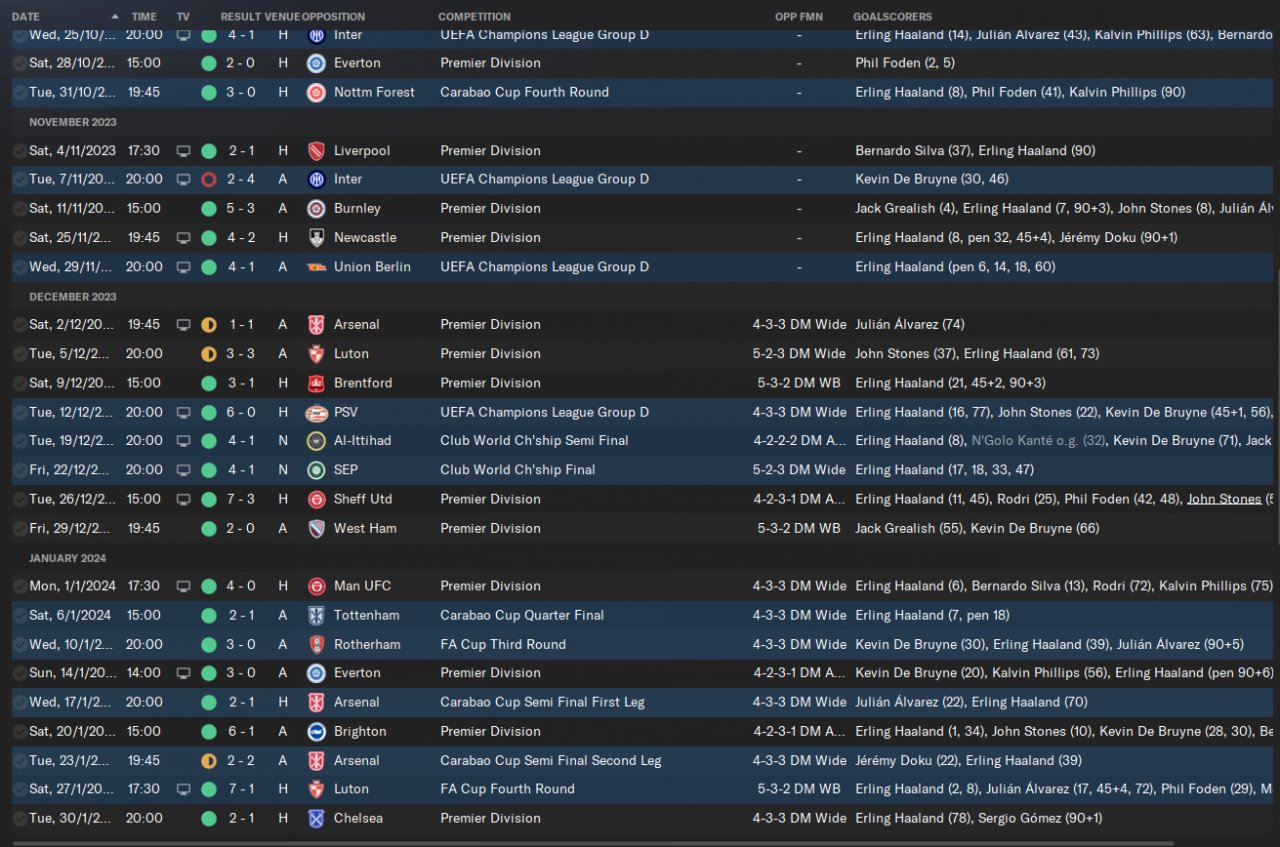Click the 5 - 3 result against Burnley
Viewport: 1280px width, 847px height.
(x=240, y=209)
